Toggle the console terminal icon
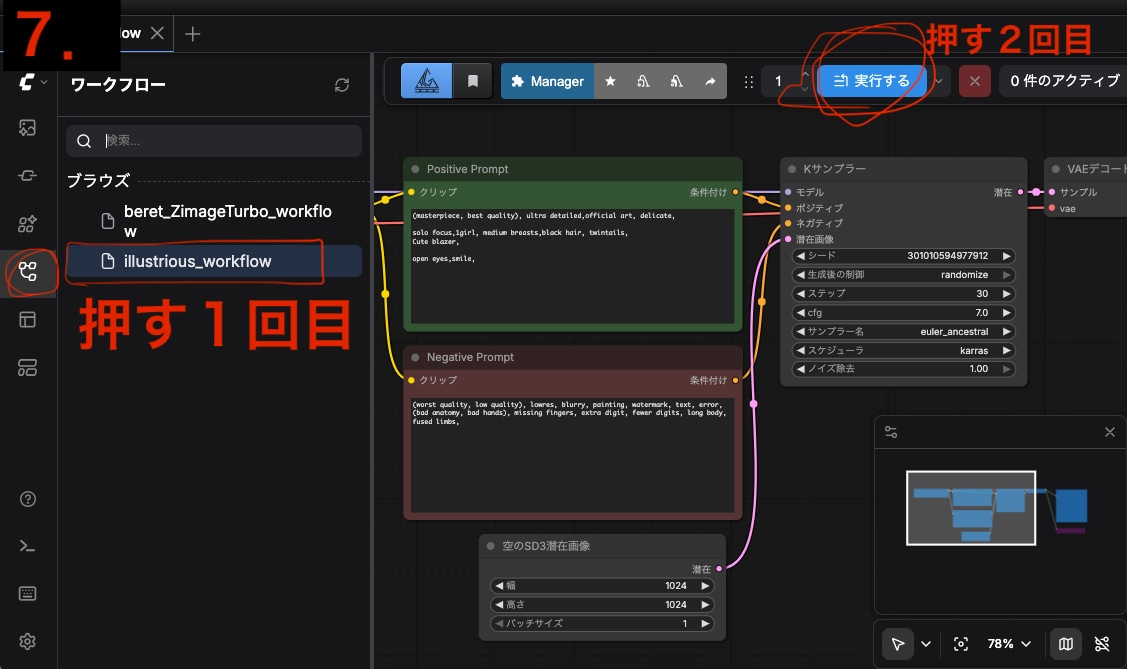The width and height of the screenshot is (1127, 669). [28, 545]
